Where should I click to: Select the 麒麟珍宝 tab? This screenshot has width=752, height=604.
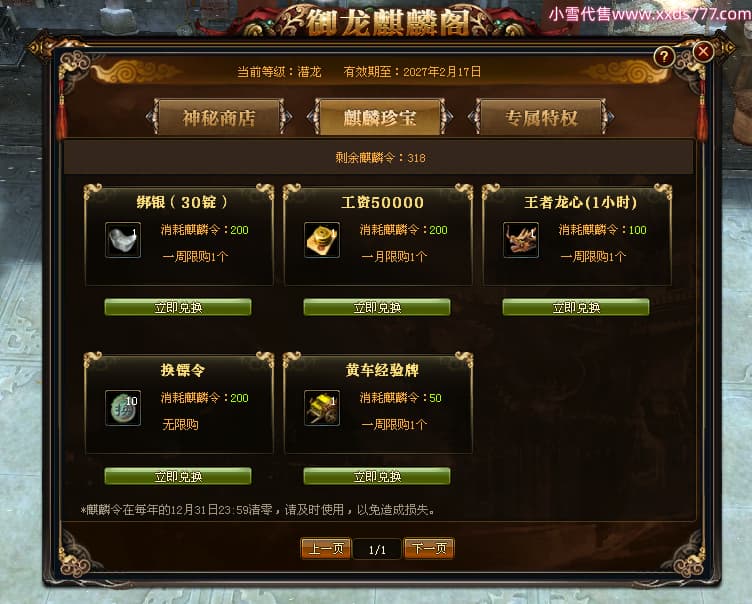[x=380, y=117]
